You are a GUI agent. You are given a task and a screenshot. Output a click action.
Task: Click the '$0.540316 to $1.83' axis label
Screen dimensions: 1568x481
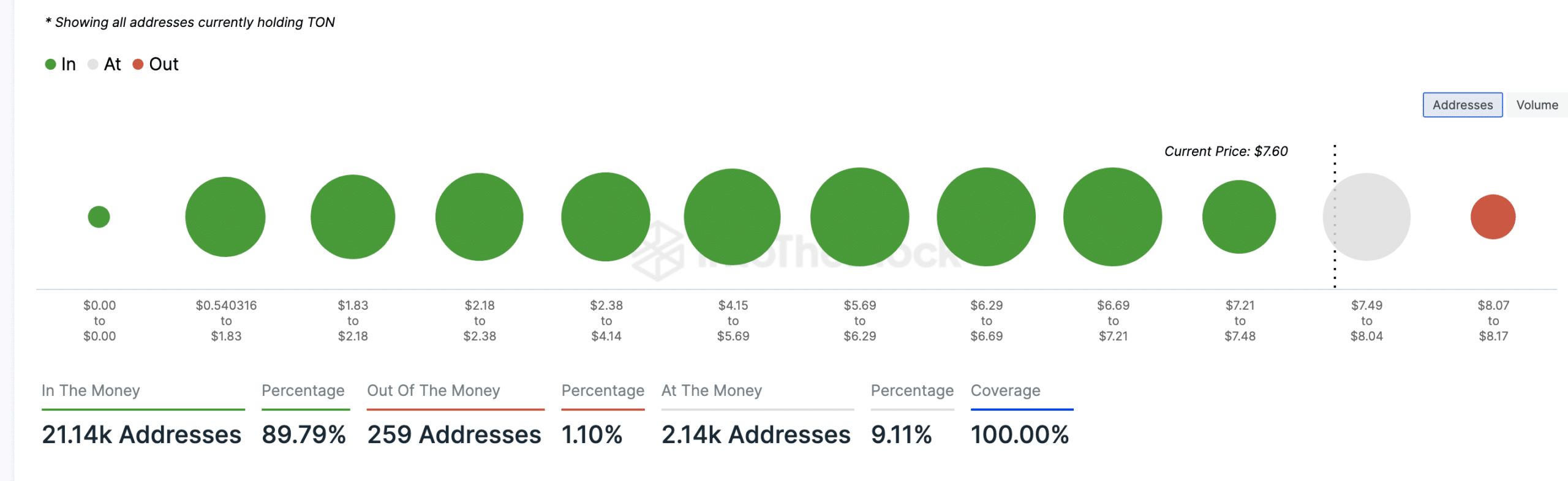tap(226, 321)
